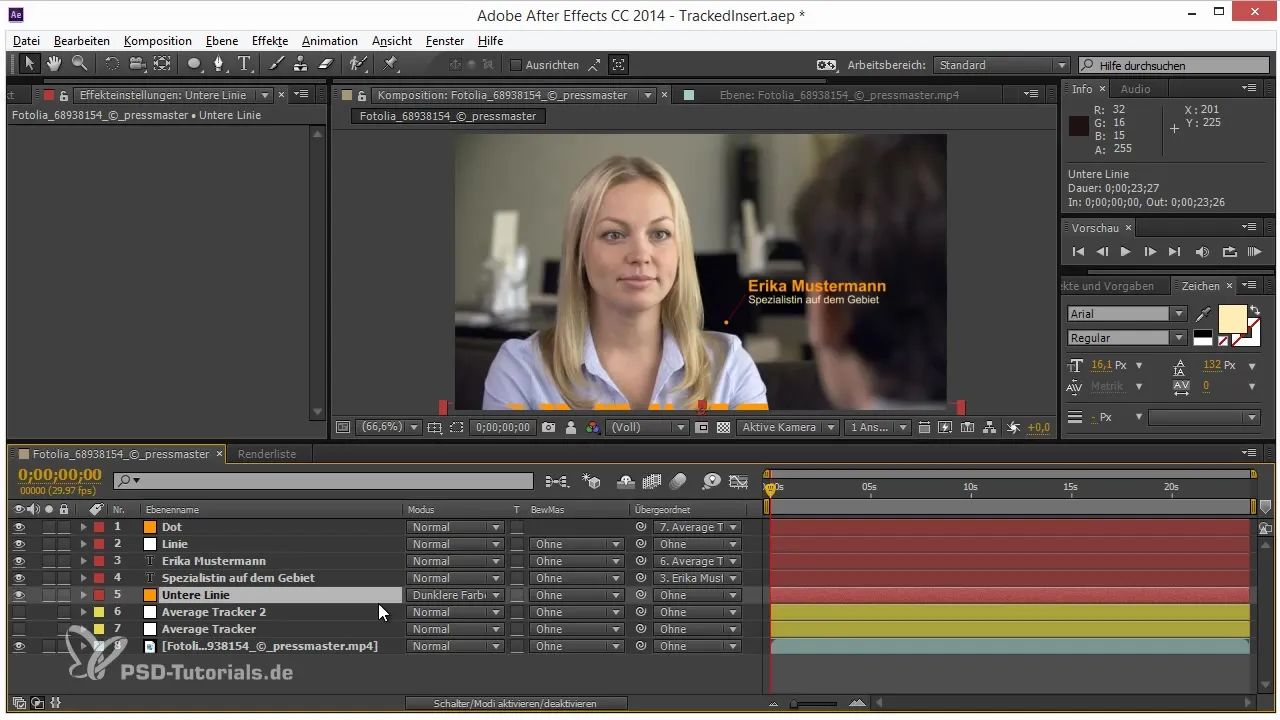Toggle transparency grid in composition viewer
This screenshot has width=1280, height=720.
tap(723, 427)
